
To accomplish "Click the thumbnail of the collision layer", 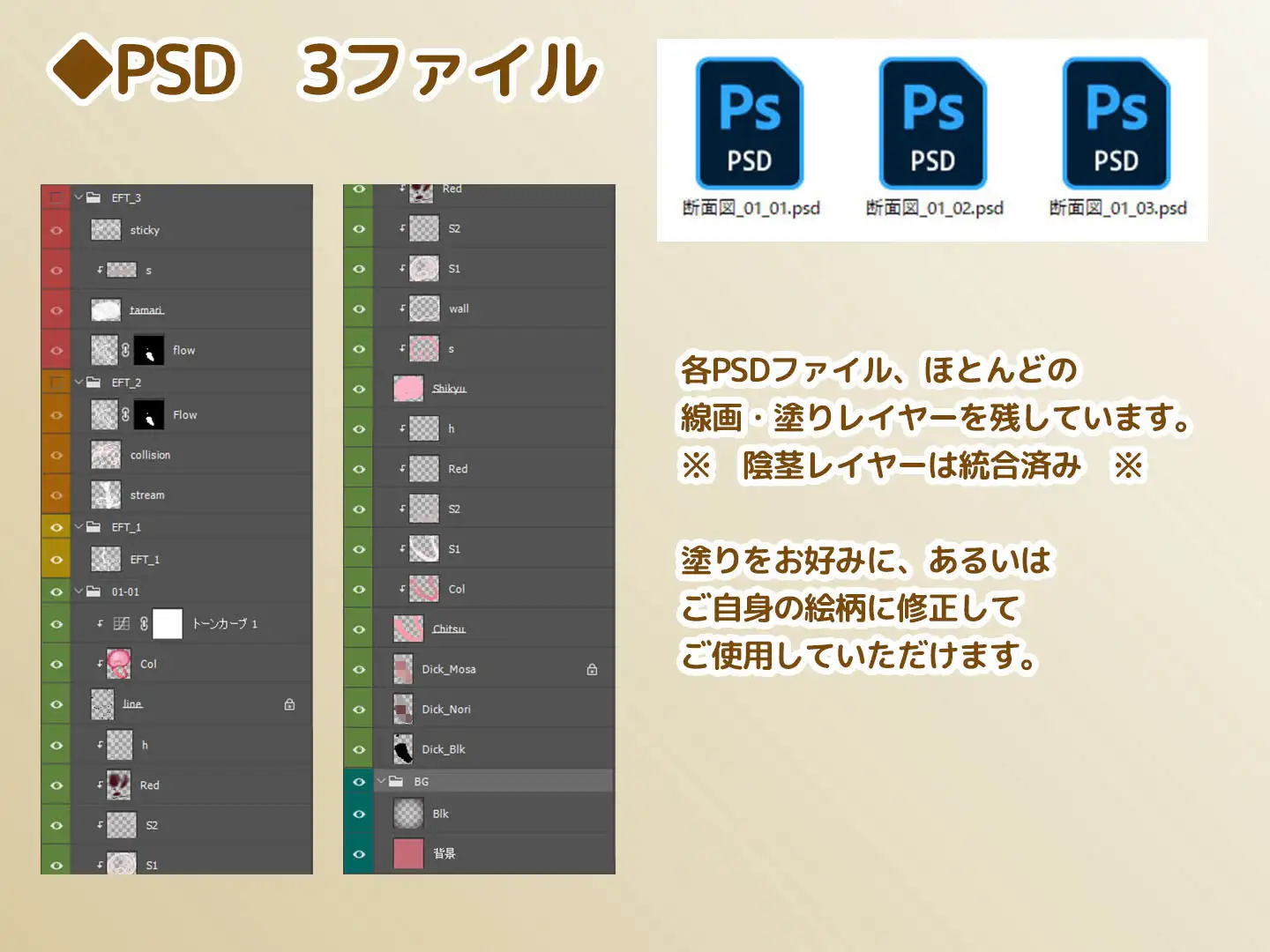I will coord(106,455).
